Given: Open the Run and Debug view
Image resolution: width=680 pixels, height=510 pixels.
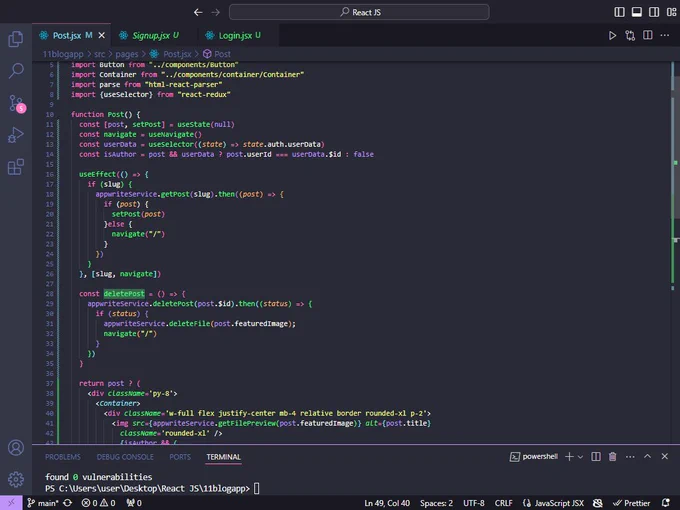Looking at the screenshot, I should tap(16, 135).
